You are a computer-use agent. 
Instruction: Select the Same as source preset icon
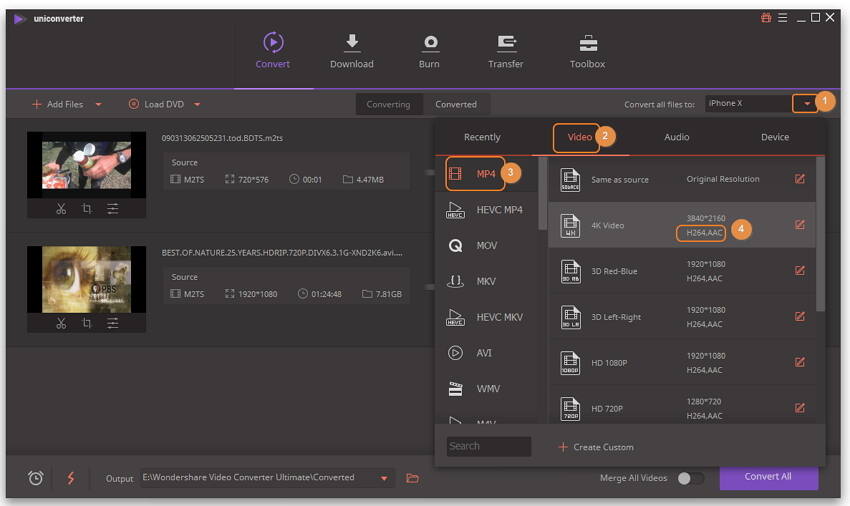click(x=570, y=180)
